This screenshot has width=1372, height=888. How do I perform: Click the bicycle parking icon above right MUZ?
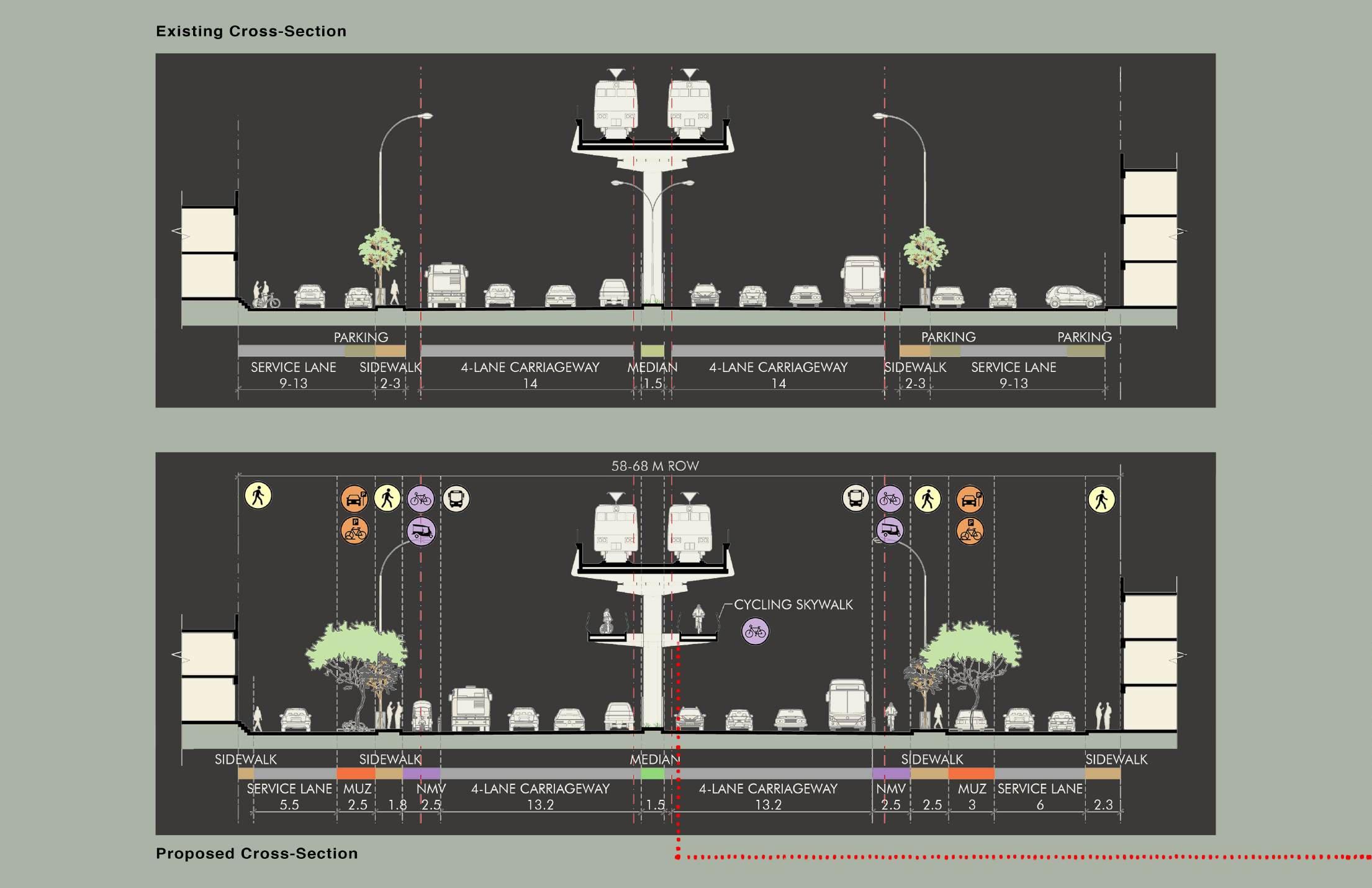970,531
